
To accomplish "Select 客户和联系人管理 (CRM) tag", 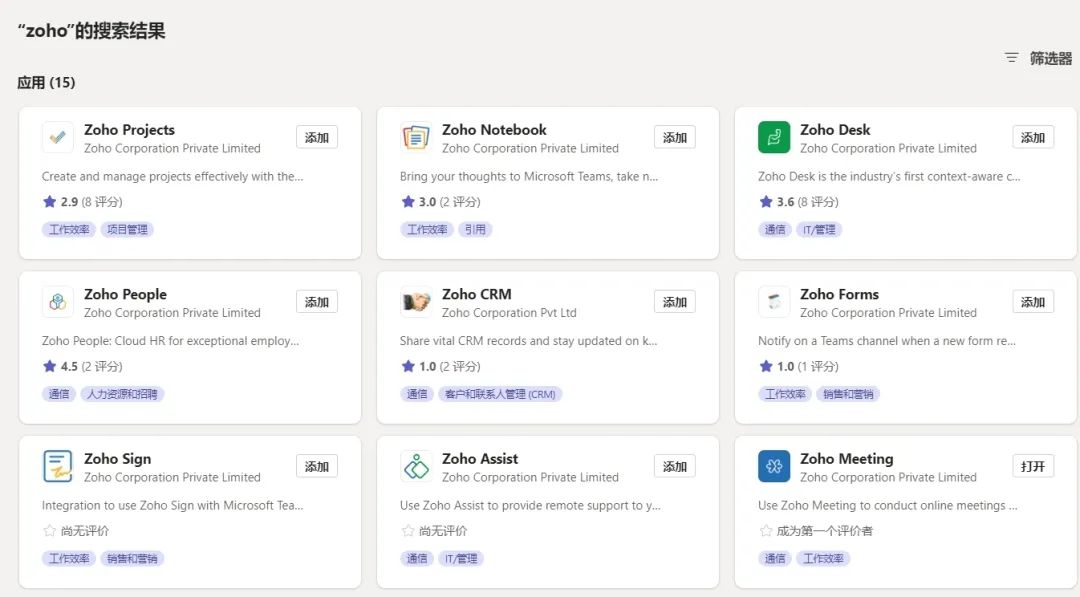I will coord(500,394).
